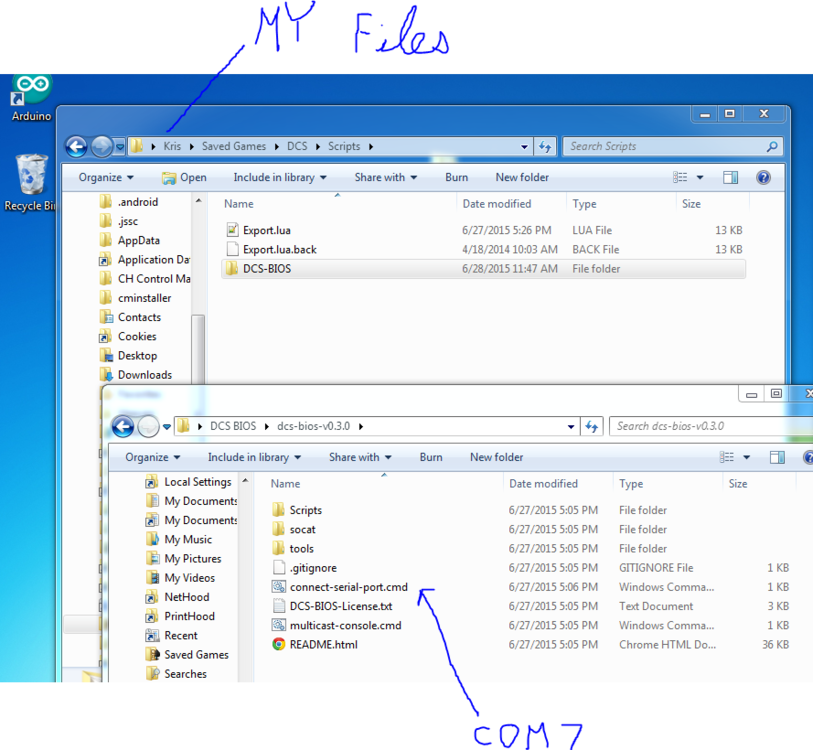
Task: Open the Help icon in Scripts window
Action: pyautogui.click(x=763, y=178)
